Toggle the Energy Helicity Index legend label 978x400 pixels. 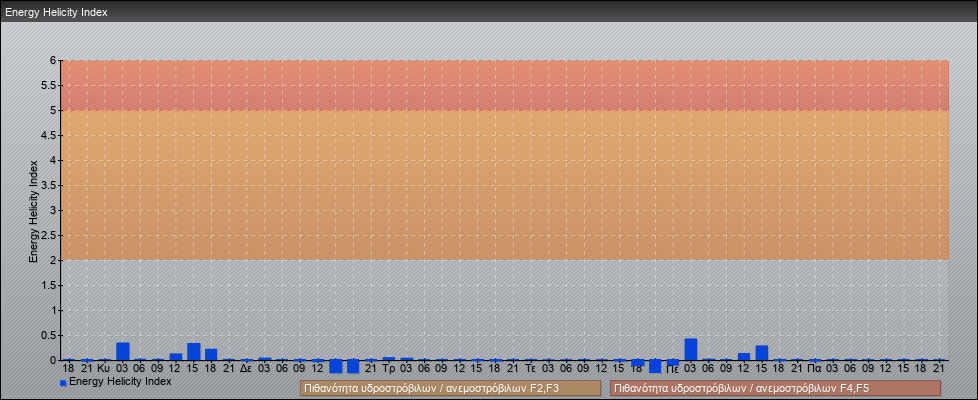(x=120, y=381)
